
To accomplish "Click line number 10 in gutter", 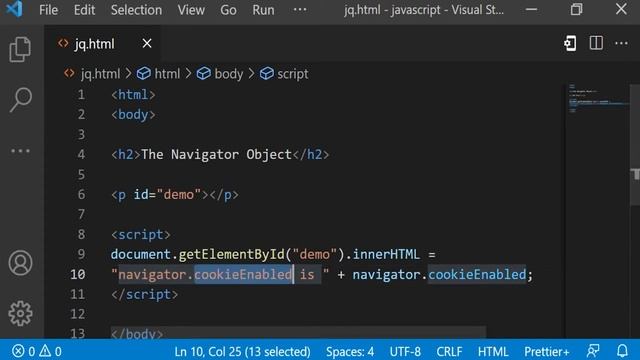I will tap(78, 274).
